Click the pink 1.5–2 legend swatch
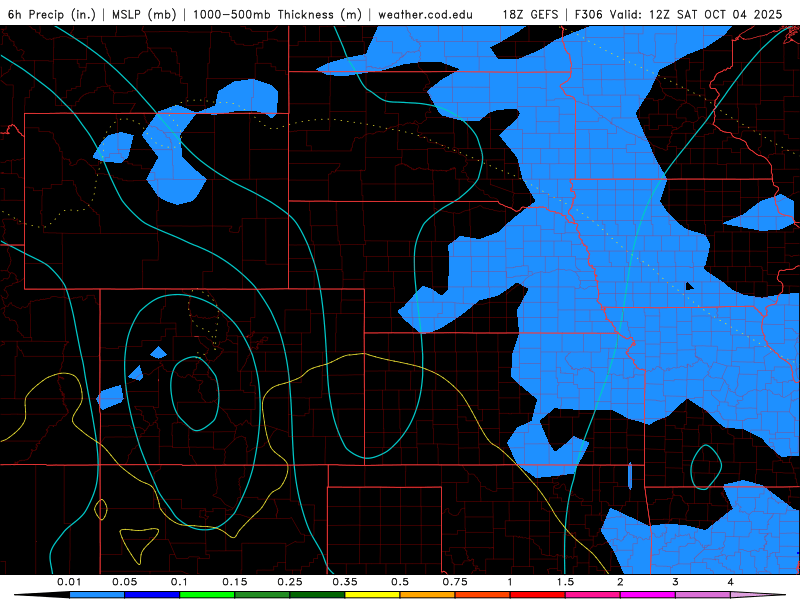 pos(593,595)
